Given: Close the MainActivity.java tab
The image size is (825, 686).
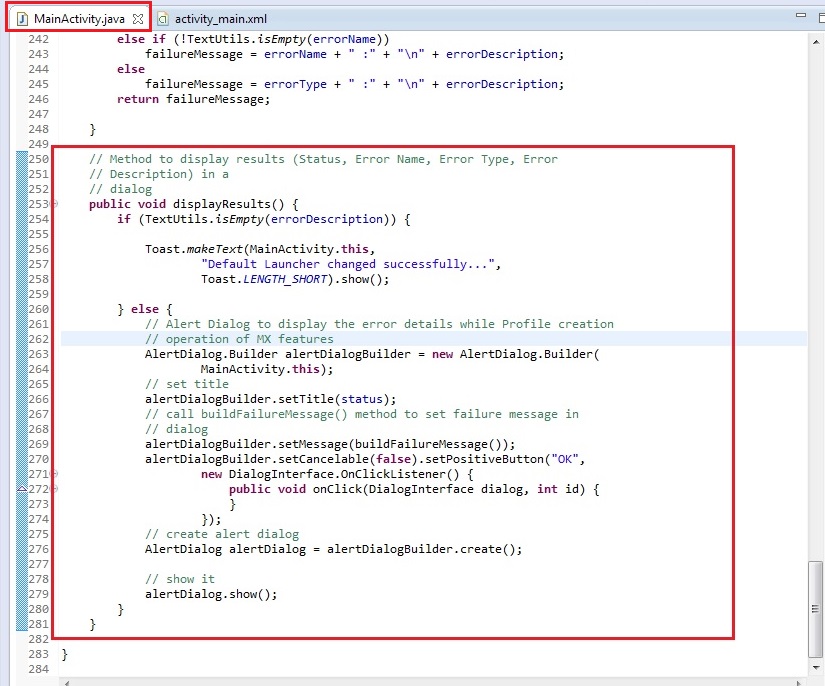Looking at the screenshot, I should [x=138, y=19].
